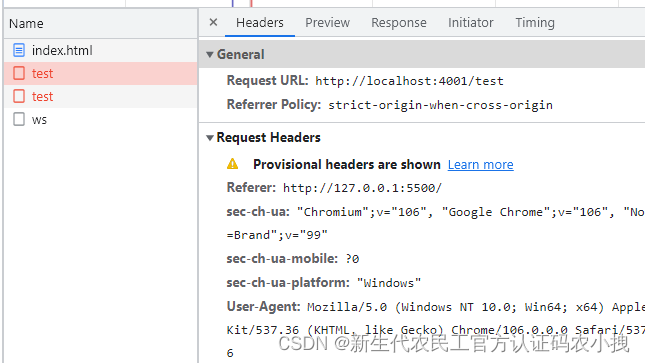Screen dimensions: 645x363
Task: Click the sec-ch-ua-mobile value ?0
Action: click(x=352, y=259)
